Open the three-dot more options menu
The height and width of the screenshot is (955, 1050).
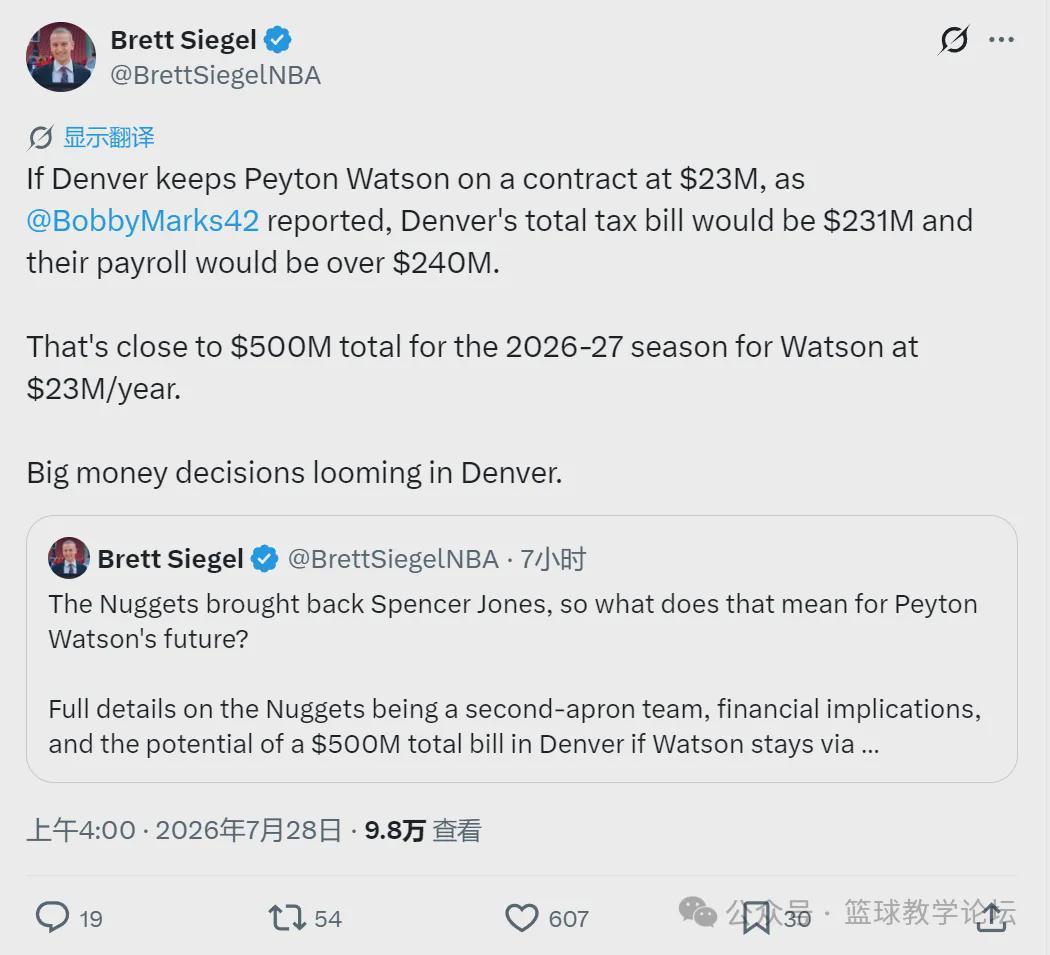(1001, 40)
